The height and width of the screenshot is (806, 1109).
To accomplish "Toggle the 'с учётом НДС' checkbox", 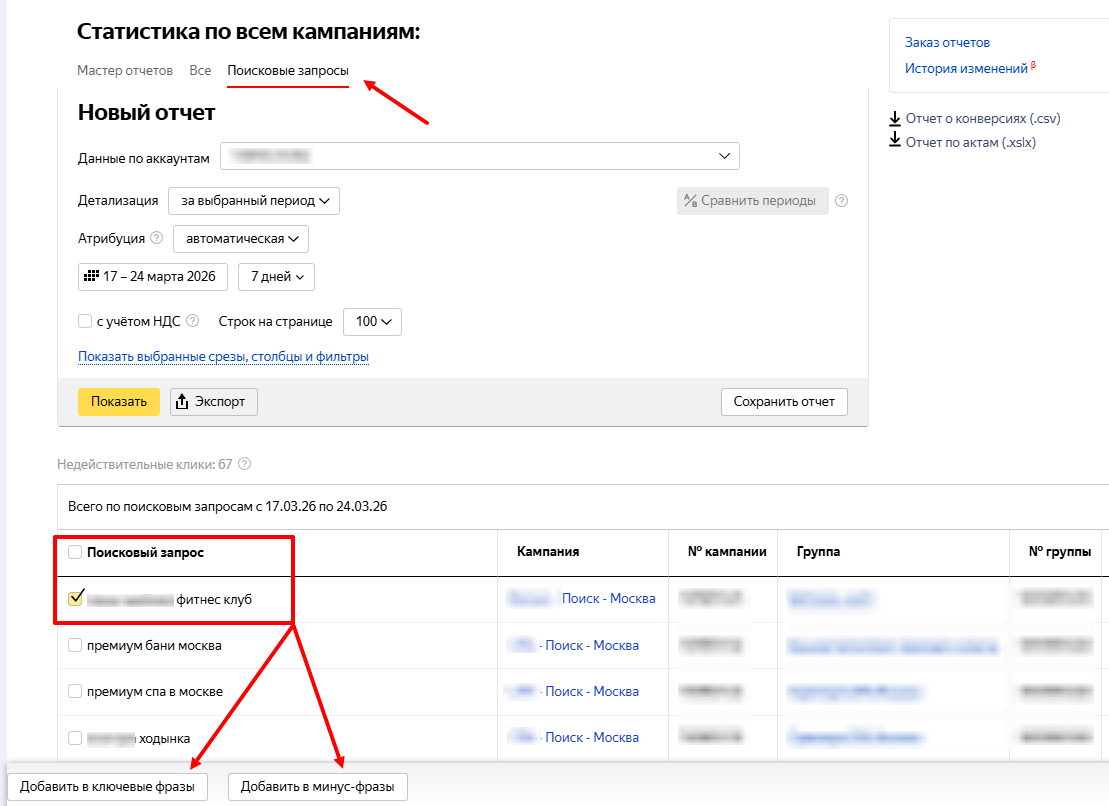I will [x=85, y=321].
